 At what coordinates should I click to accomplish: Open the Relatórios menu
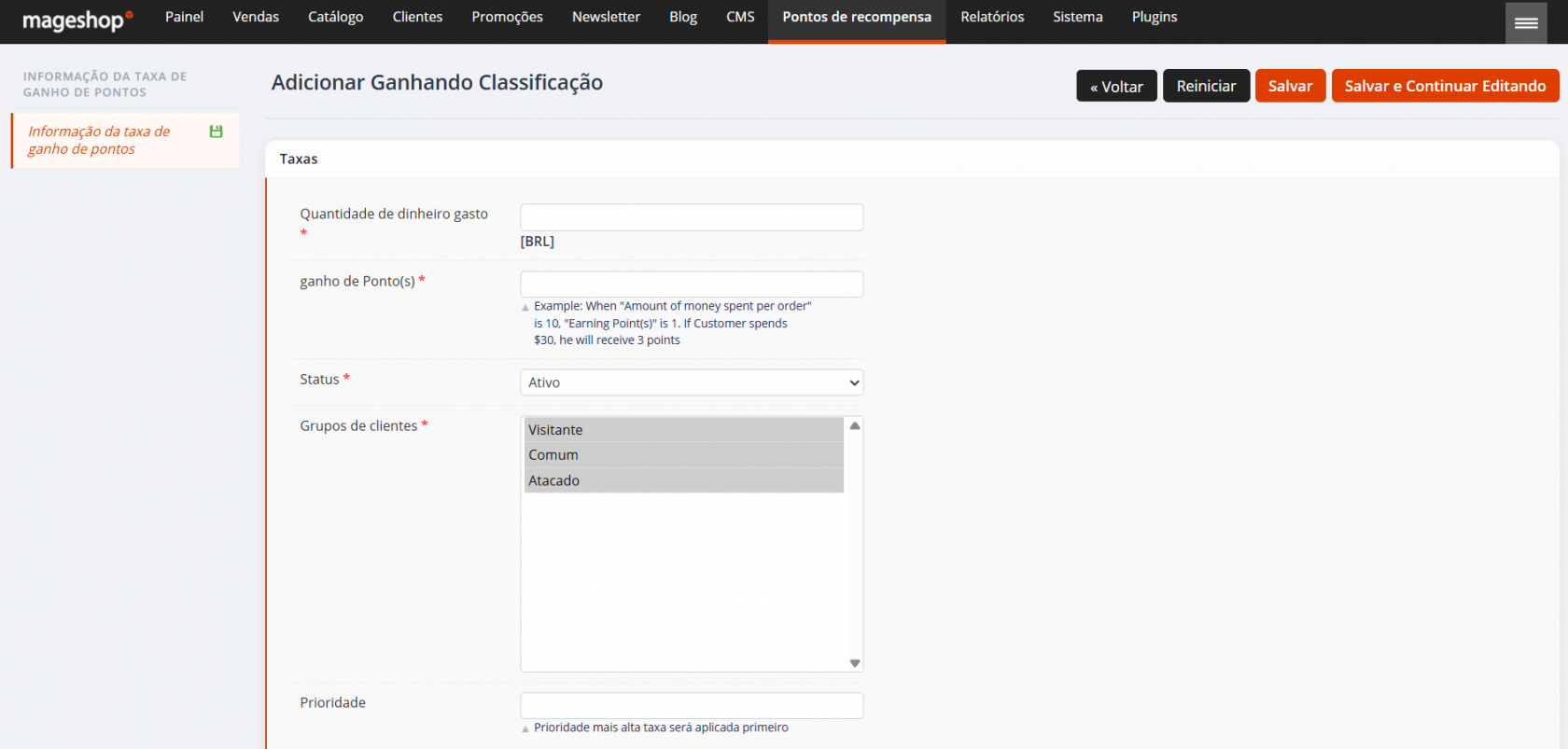(992, 18)
